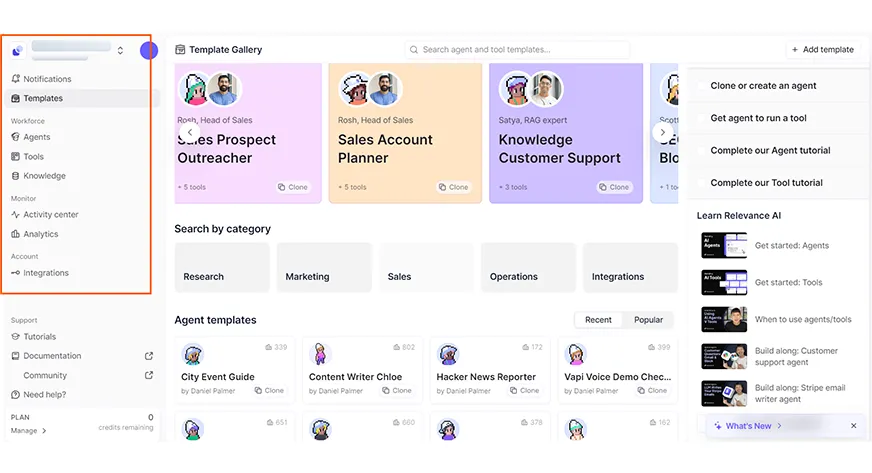Open the Integrations icon
Screen dimensions: 872x473
(x=15, y=273)
